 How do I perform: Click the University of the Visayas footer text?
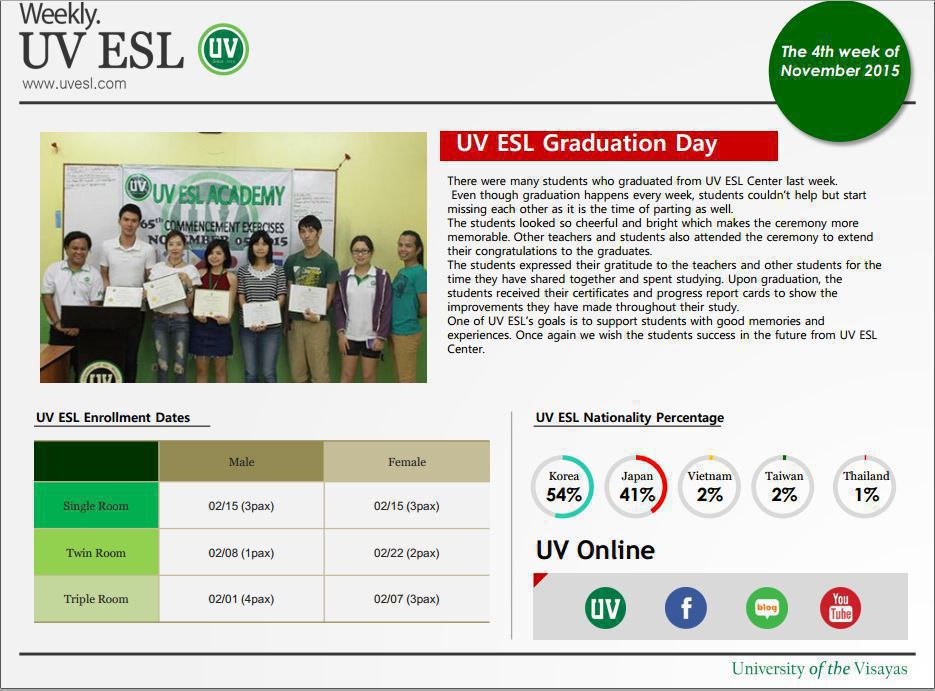tap(819, 669)
